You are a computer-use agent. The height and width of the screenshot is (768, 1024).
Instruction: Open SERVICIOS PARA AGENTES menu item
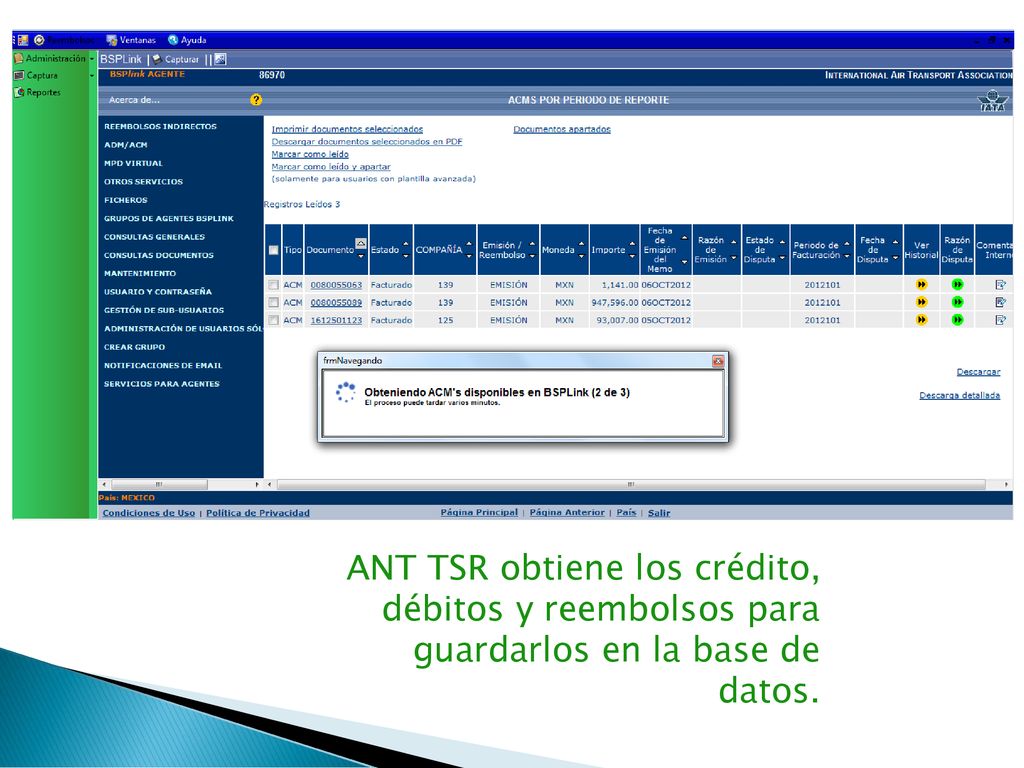(x=161, y=383)
